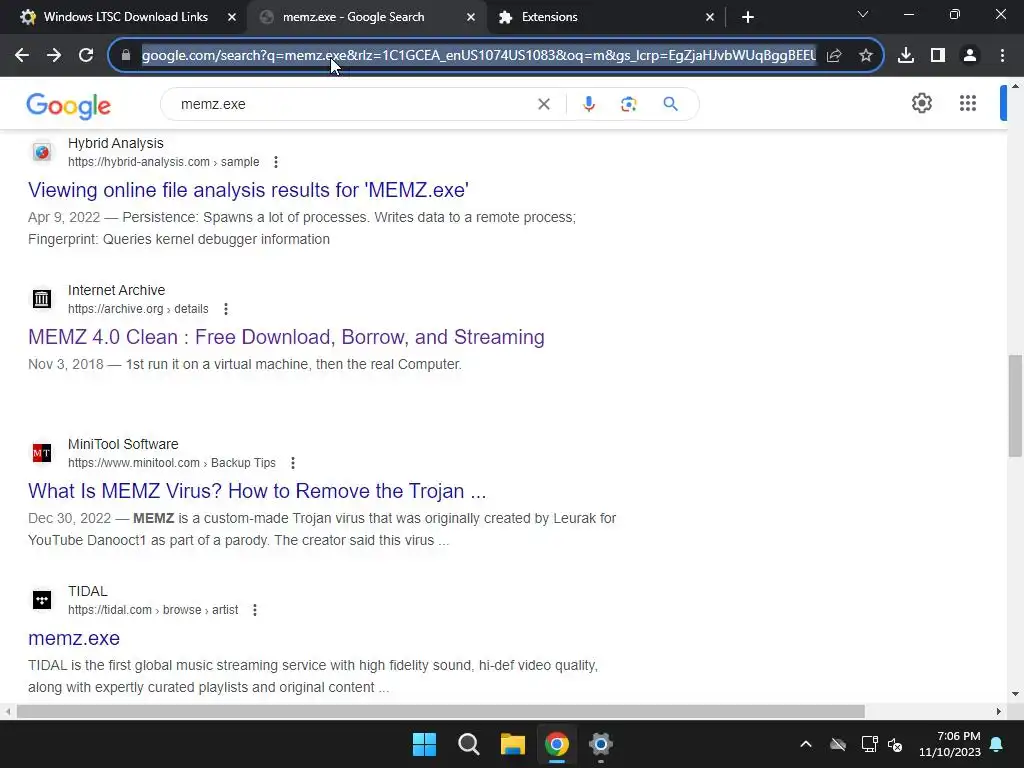
Task: Click the Internet Archive favicon
Action: [x=42, y=299]
